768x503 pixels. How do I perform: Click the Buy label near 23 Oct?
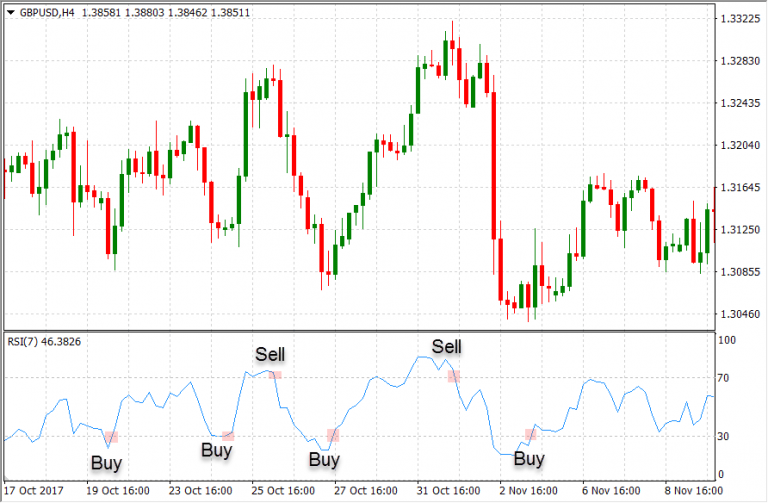click(x=216, y=450)
